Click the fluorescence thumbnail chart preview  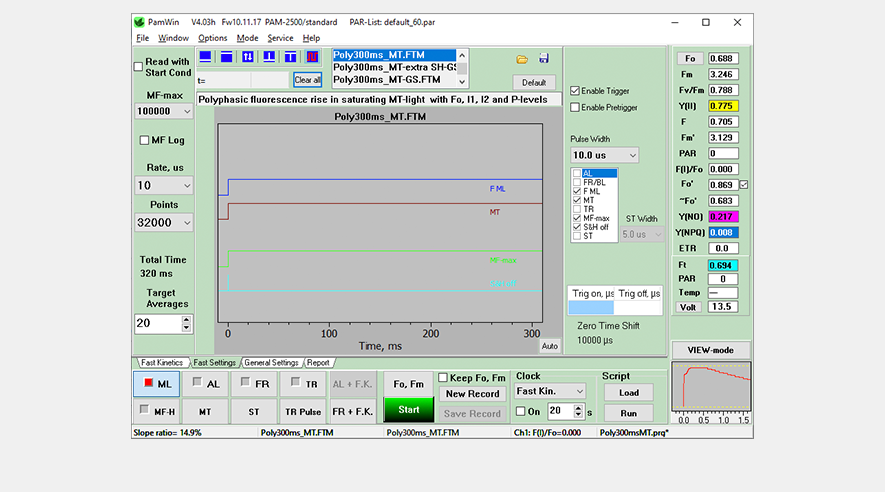pyautogui.click(x=711, y=388)
